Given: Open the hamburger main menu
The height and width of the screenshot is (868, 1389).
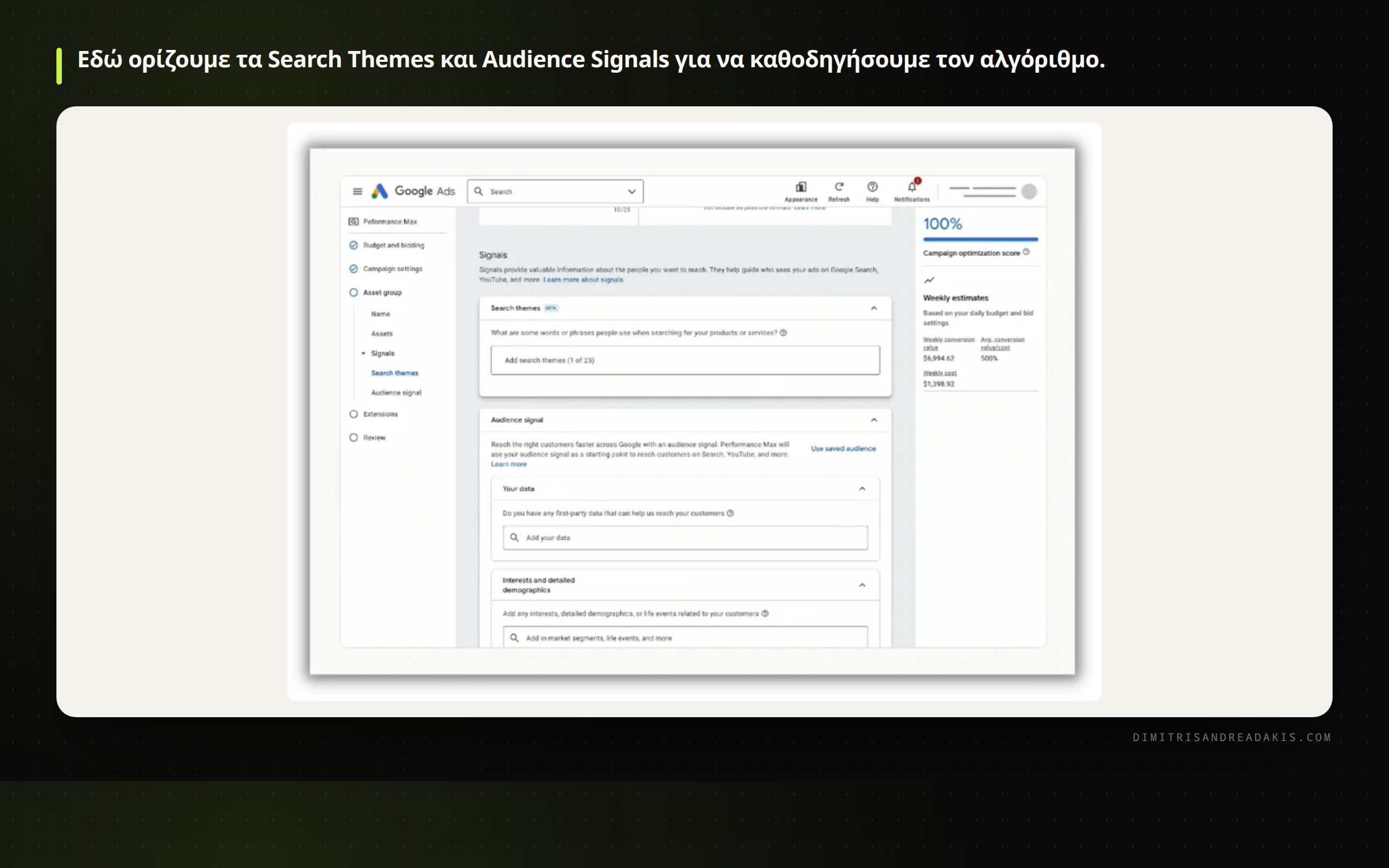Looking at the screenshot, I should pos(357,191).
